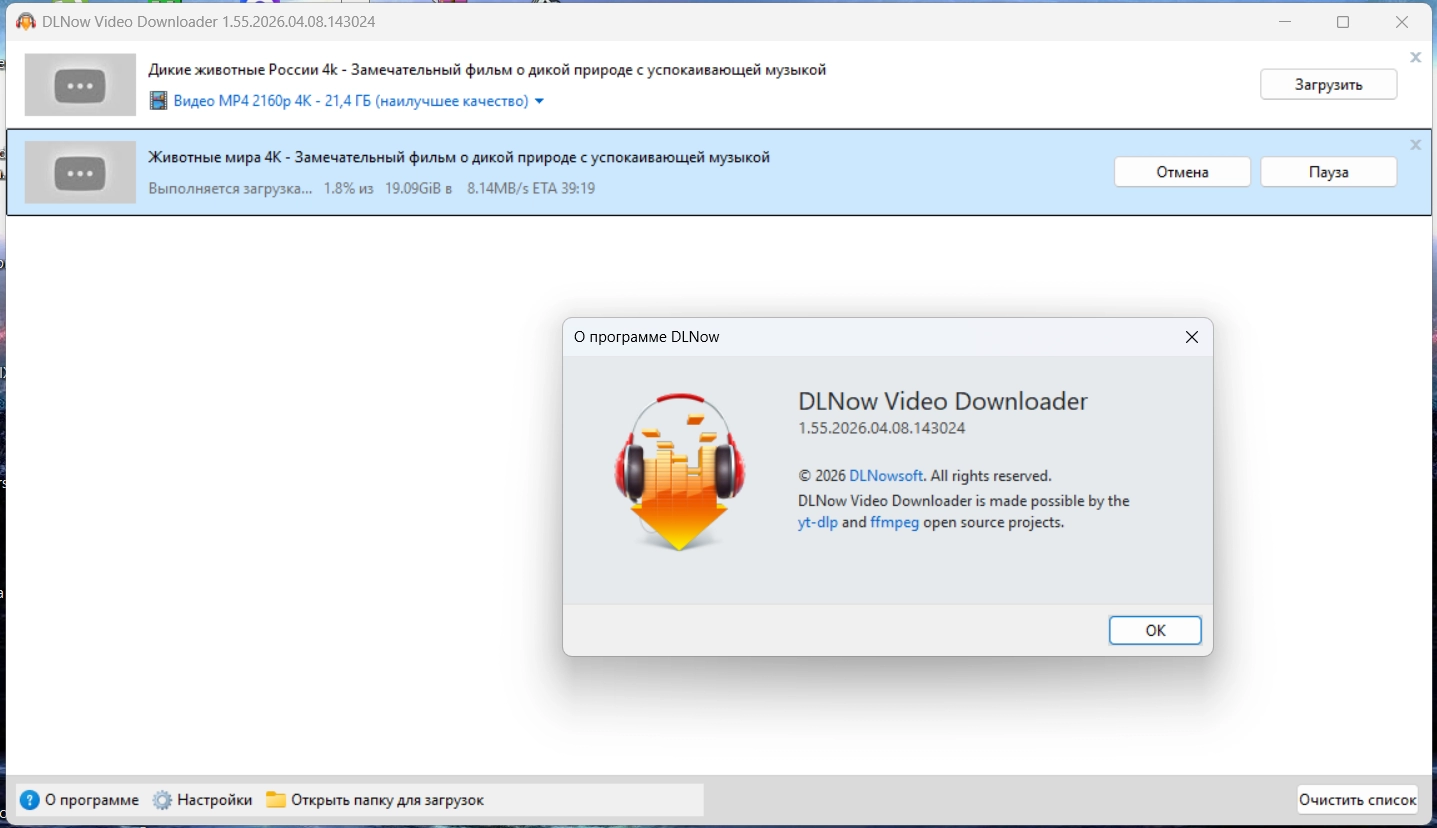Screen dimensions: 1437x828
Task: Click thumbnail of Животные мира 4K video
Action: [80, 172]
